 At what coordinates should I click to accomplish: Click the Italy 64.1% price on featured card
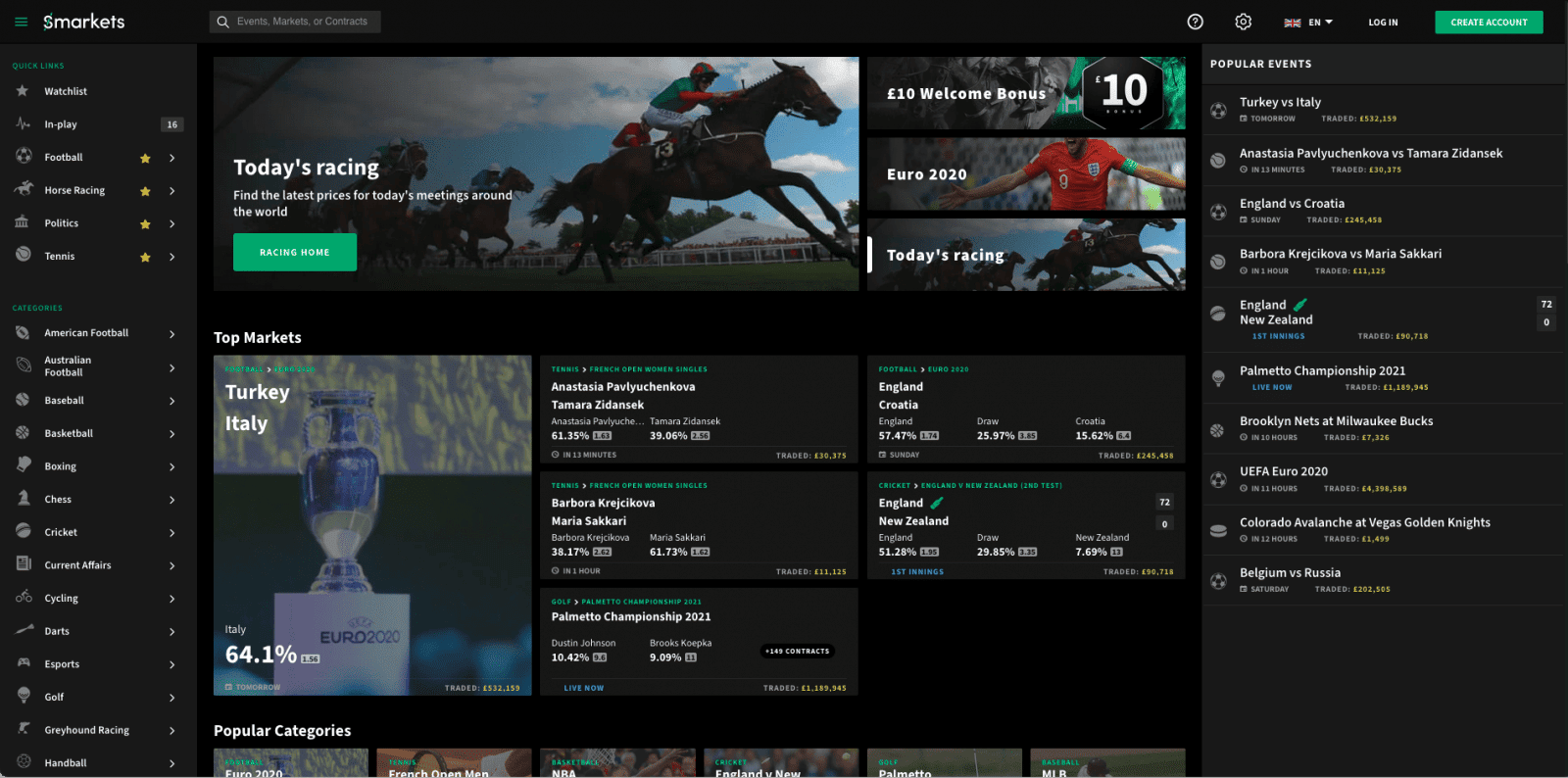click(x=272, y=655)
